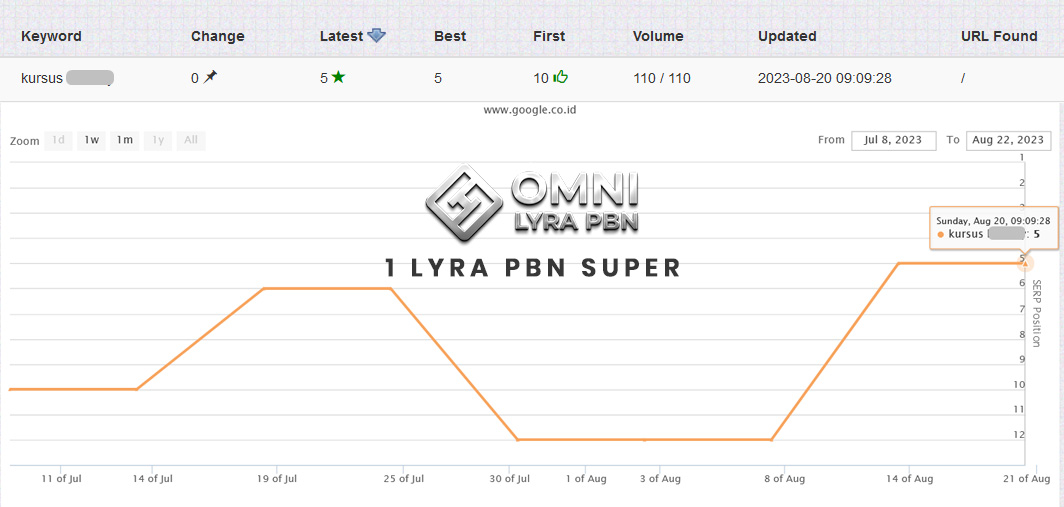Image resolution: width=1064 pixels, height=507 pixels.
Task: Click the highlighted Aug 20 data point
Action: [x=1025, y=263]
